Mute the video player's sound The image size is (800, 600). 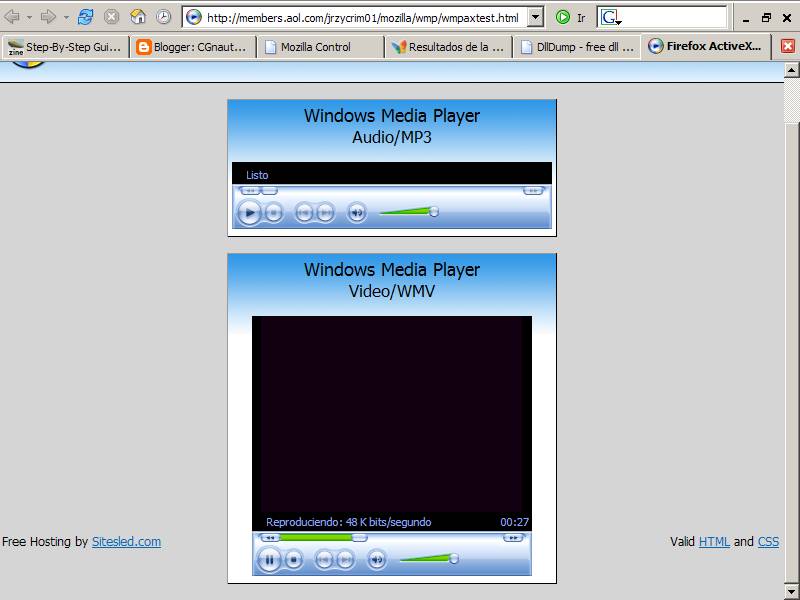coord(377,560)
